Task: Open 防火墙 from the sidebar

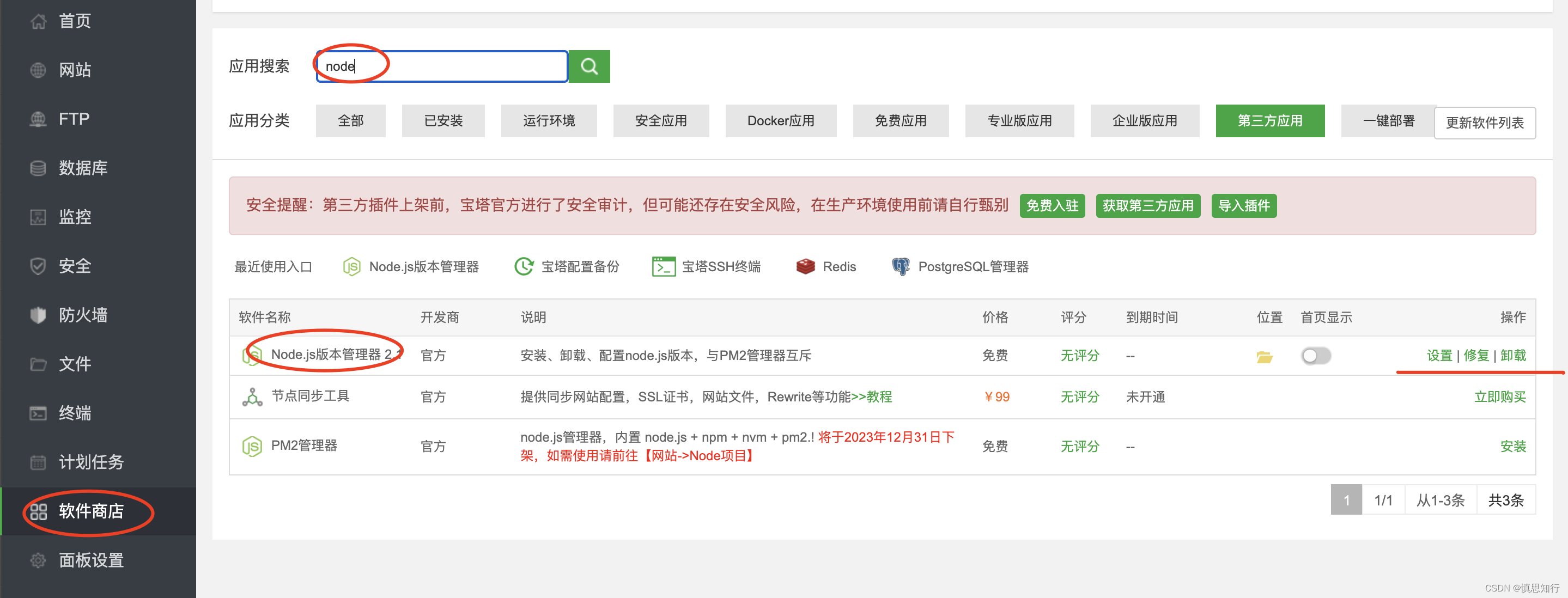Action: [82, 314]
